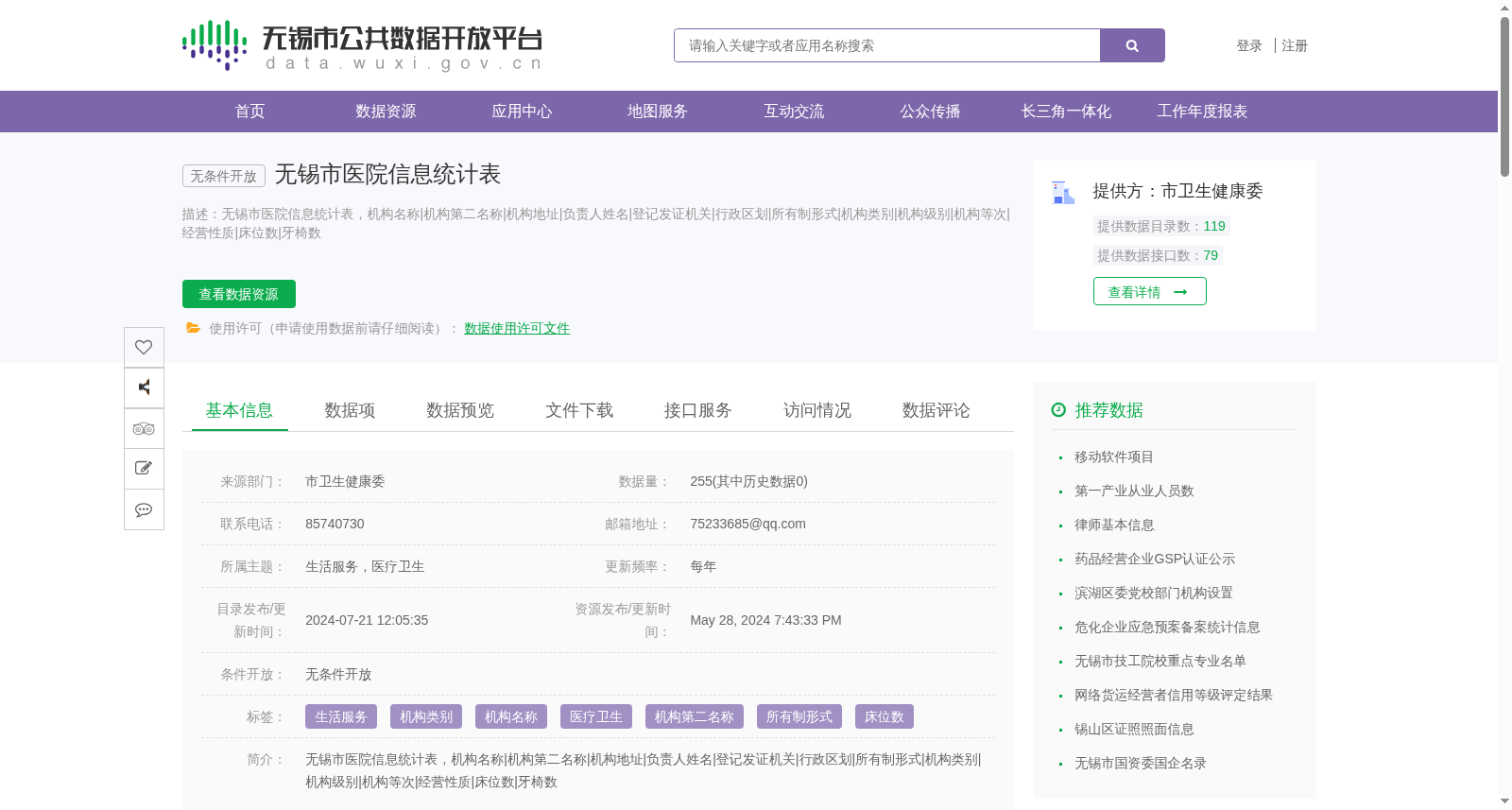Focus the keyword search input field
Image resolution: width=1512 pixels, height=810 pixels.
pos(887,45)
